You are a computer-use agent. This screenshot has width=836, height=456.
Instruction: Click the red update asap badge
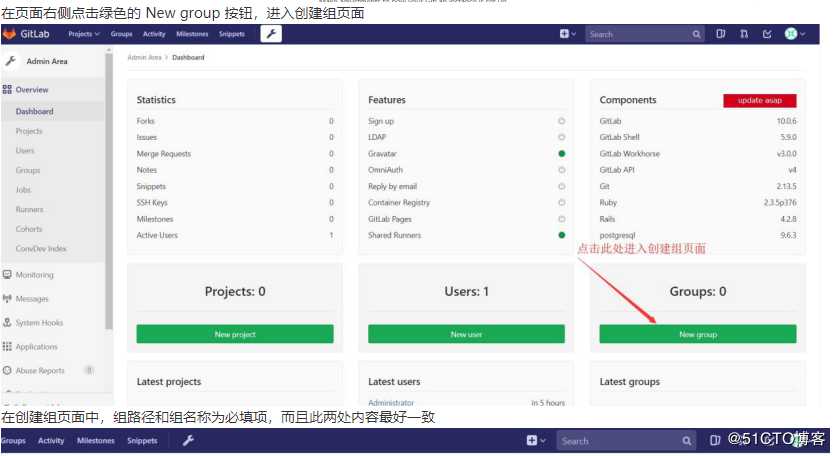click(x=760, y=100)
